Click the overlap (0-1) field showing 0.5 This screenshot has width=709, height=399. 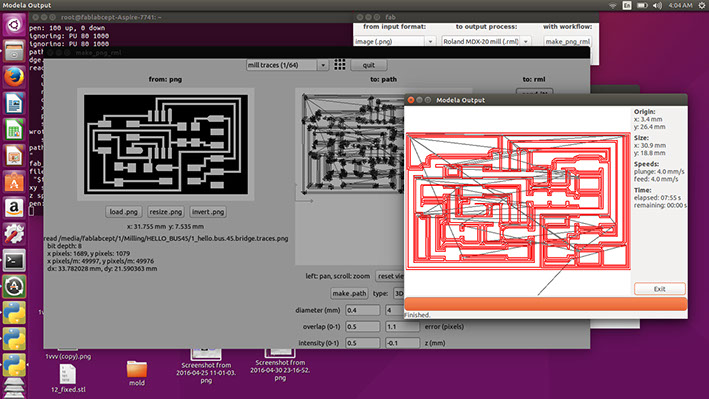pyautogui.click(x=362, y=326)
